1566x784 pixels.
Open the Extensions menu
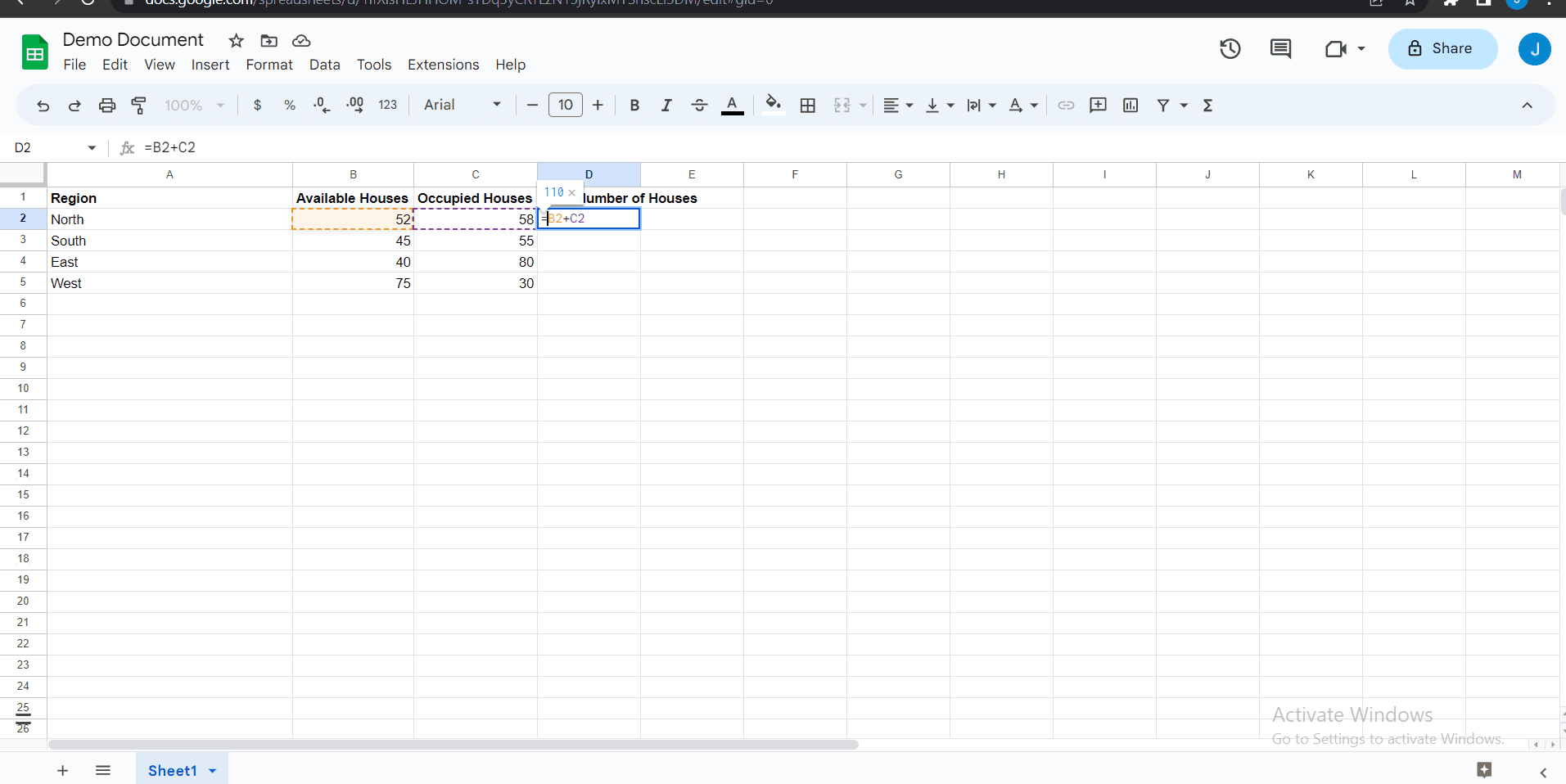click(443, 65)
